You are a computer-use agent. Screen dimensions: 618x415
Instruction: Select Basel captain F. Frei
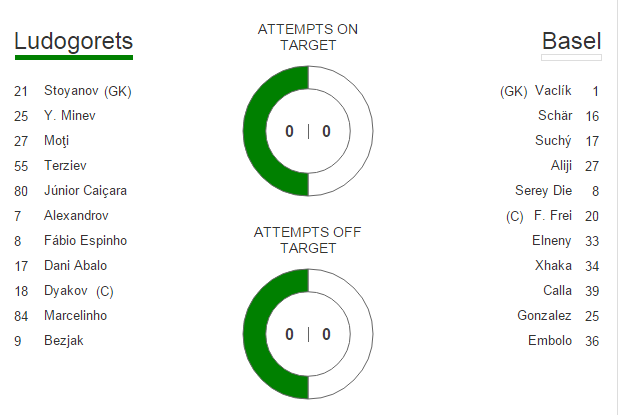(550, 216)
